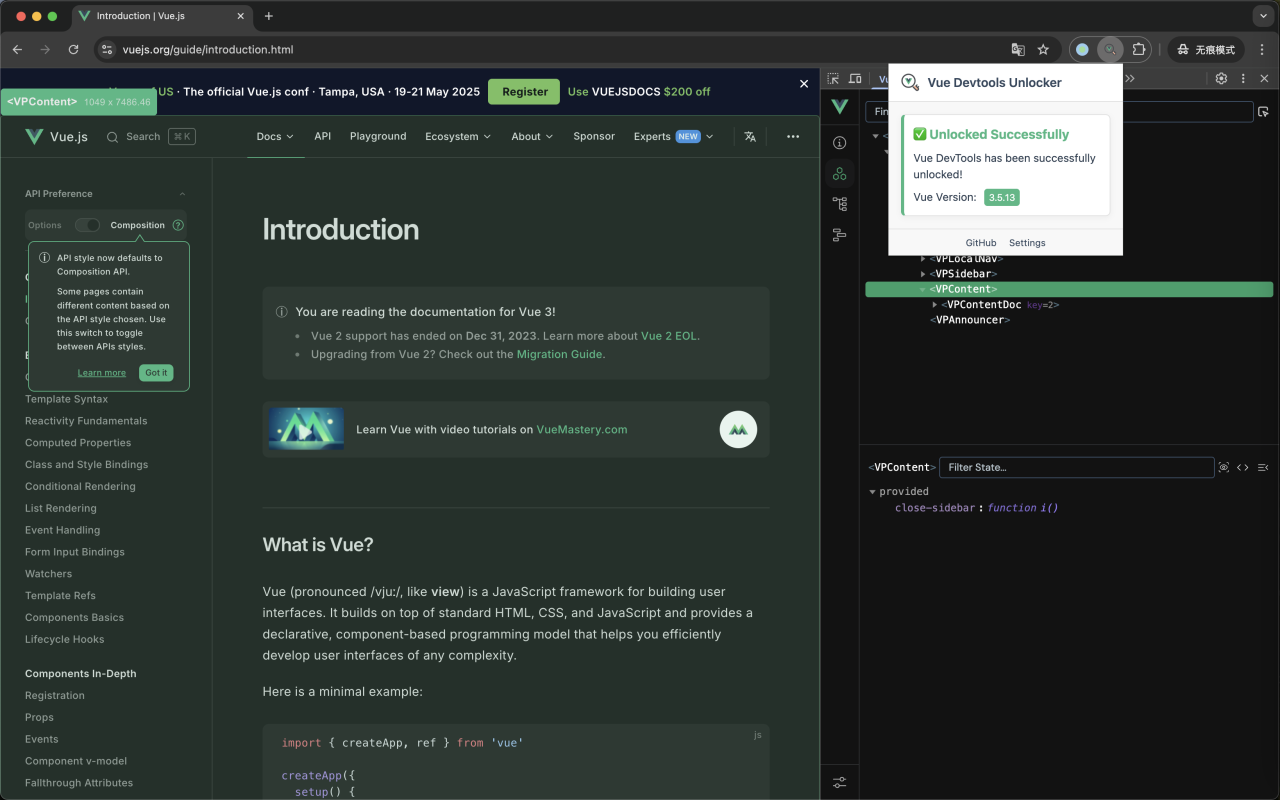Open component source via the code brackets icon
Image resolution: width=1280 pixels, height=800 pixels.
click(x=1243, y=467)
